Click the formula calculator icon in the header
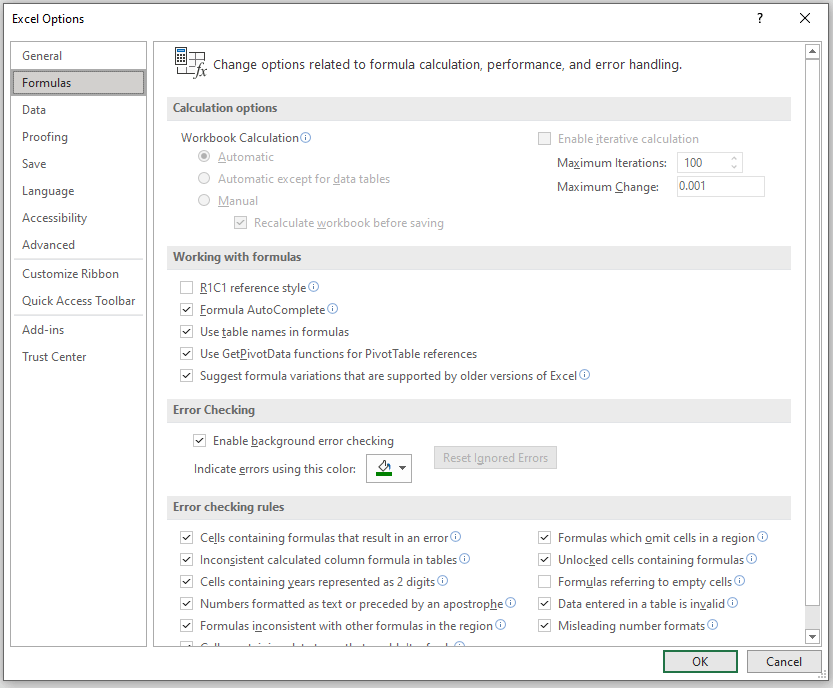This screenshot has height=688, width=833. [190, 63]
